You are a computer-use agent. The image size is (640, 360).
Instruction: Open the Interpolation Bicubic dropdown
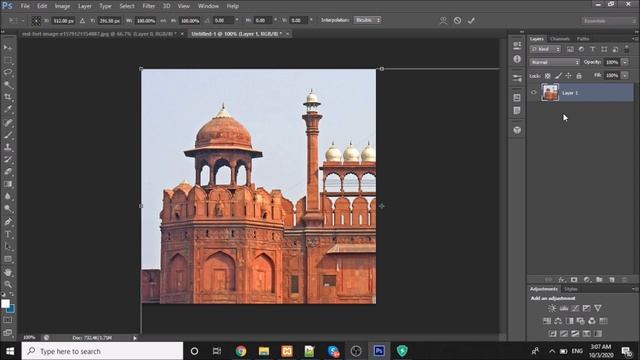point(367,20)
